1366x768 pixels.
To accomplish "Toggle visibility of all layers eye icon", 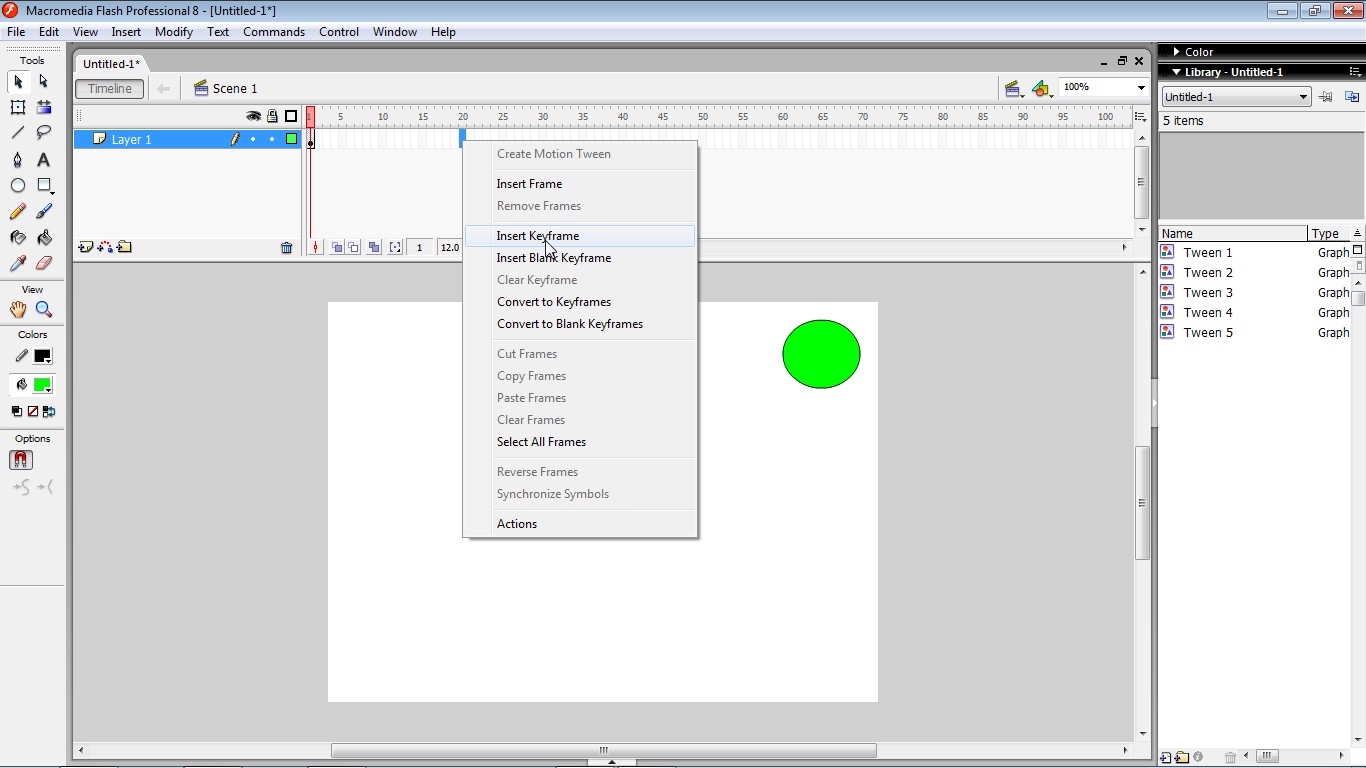I will (253, 116).
